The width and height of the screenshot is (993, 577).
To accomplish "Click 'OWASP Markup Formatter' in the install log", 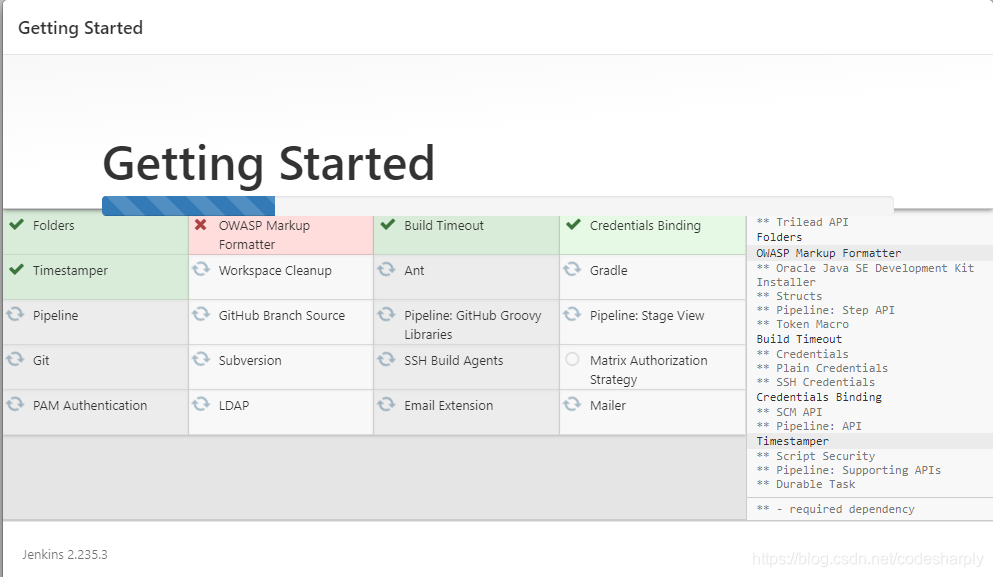I will (x=828, y=253).
